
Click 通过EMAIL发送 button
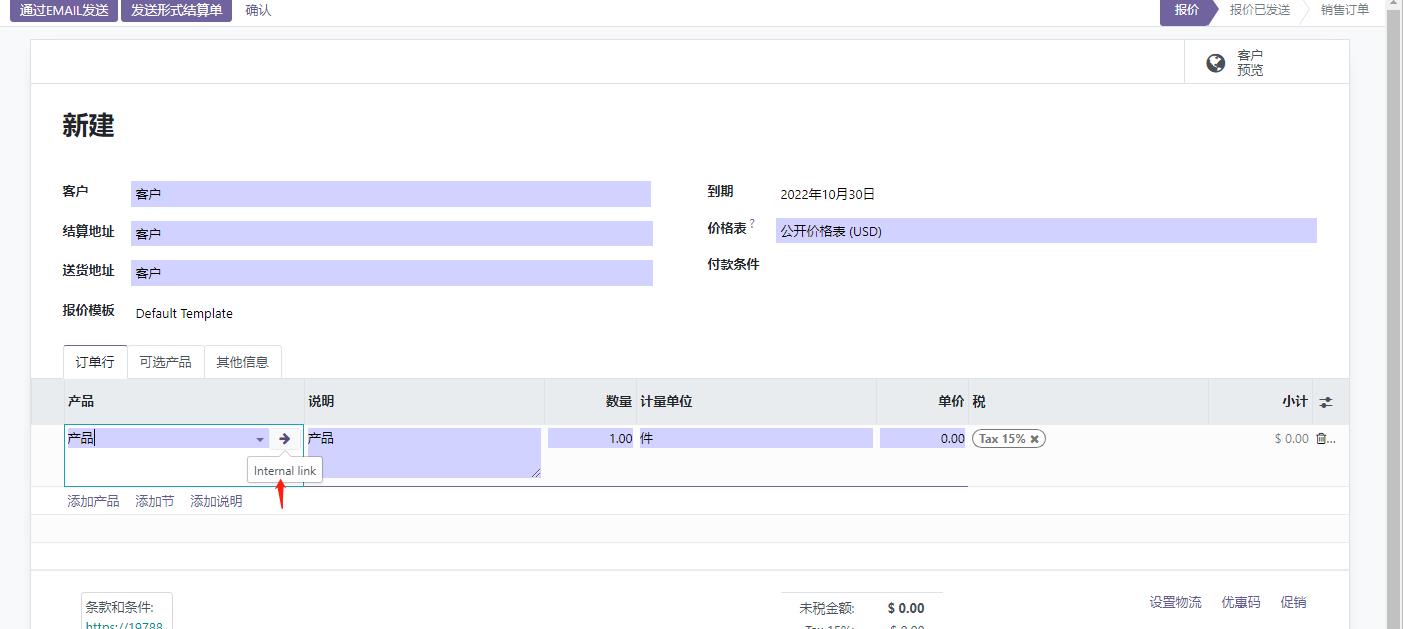pyautogui.click(x=64, y=10)
